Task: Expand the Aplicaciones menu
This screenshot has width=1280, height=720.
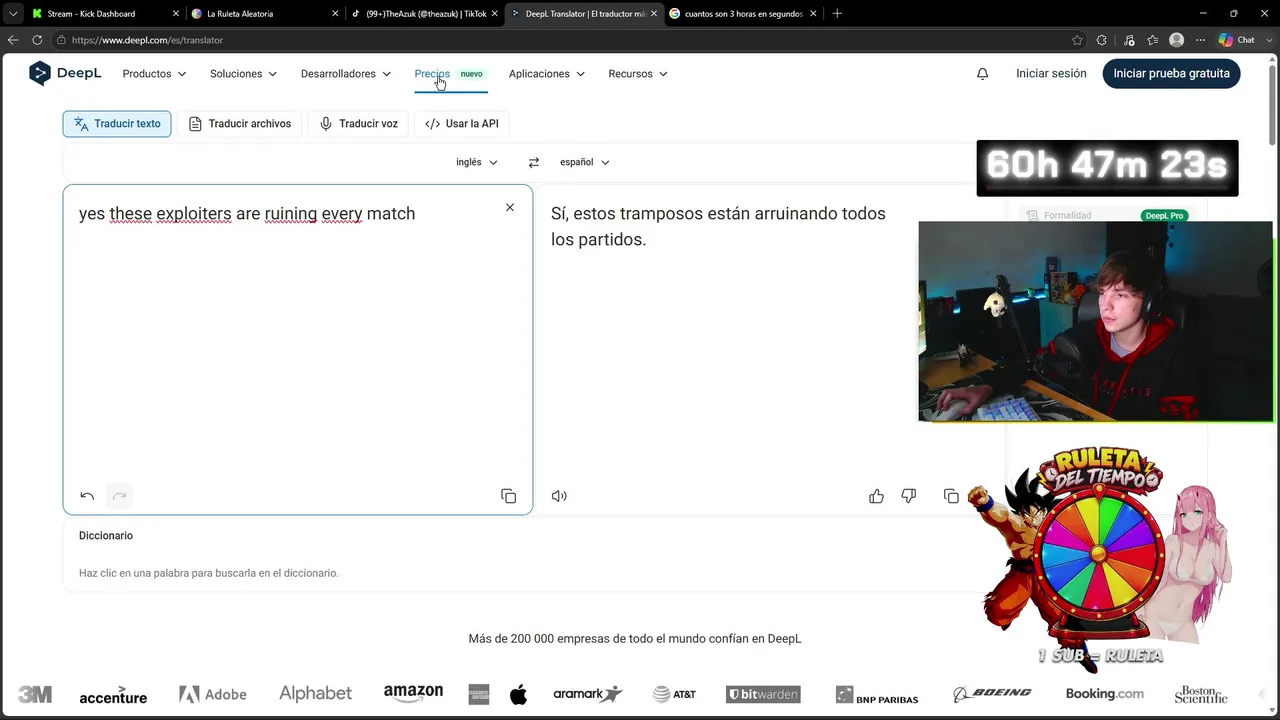Action: tap(547, 74)
